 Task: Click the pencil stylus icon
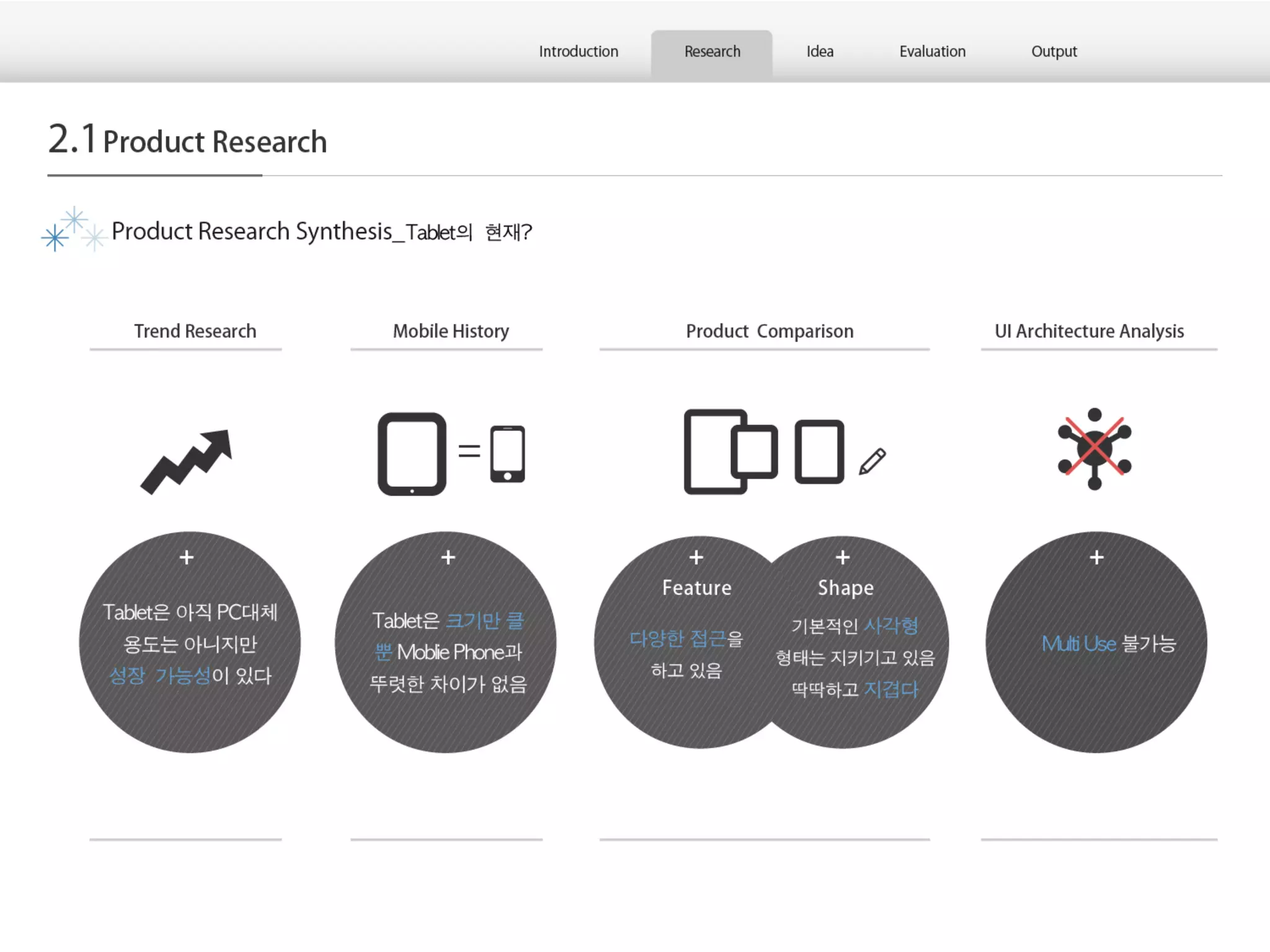[x=872, y=462]
